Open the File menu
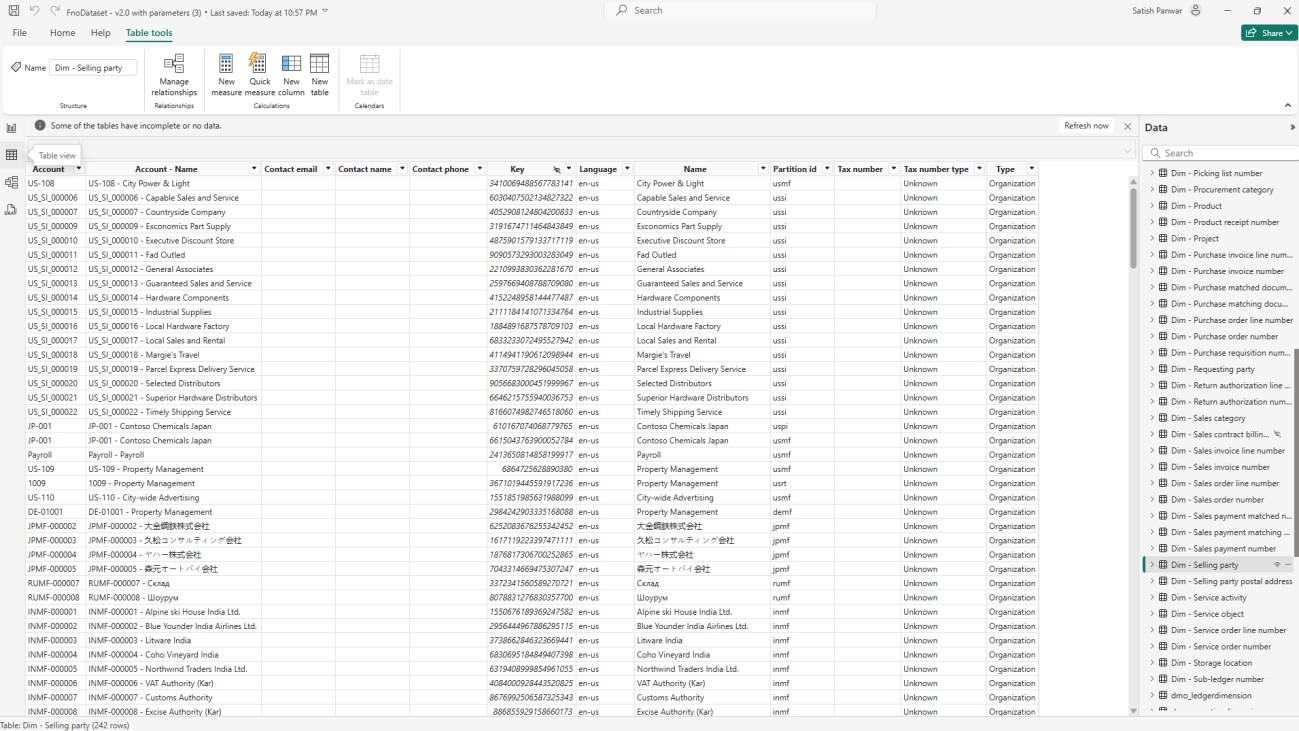 pyautogui.click(x=20, y=33)
